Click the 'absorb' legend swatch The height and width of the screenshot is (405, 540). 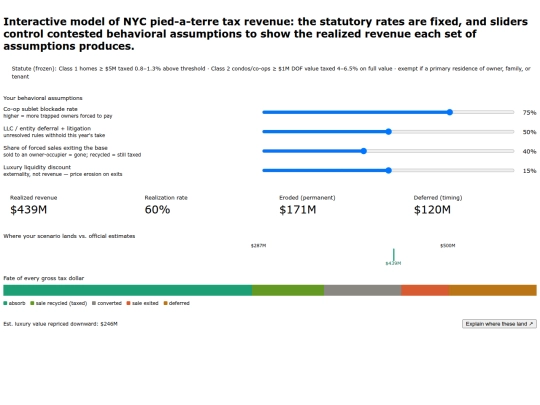[x=5, y=303]
